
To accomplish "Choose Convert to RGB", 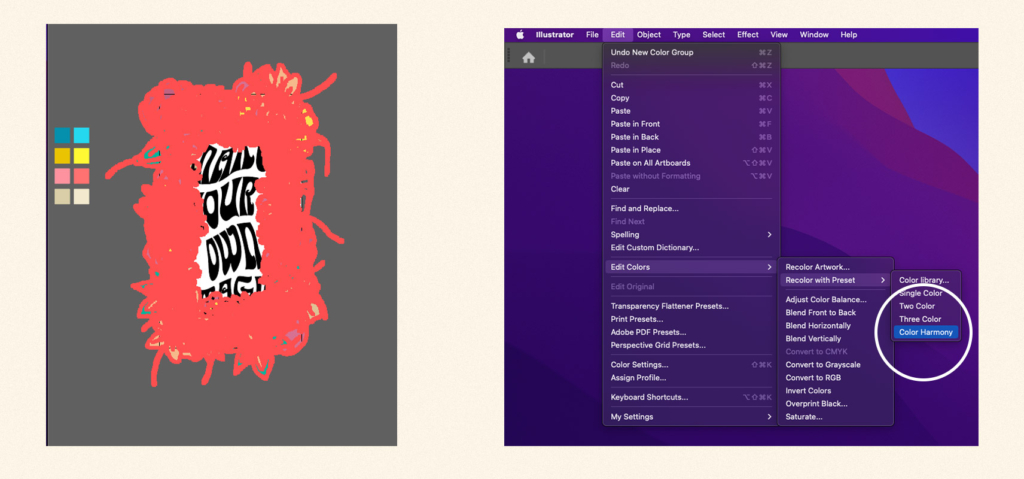I will [x=836, y=378].
